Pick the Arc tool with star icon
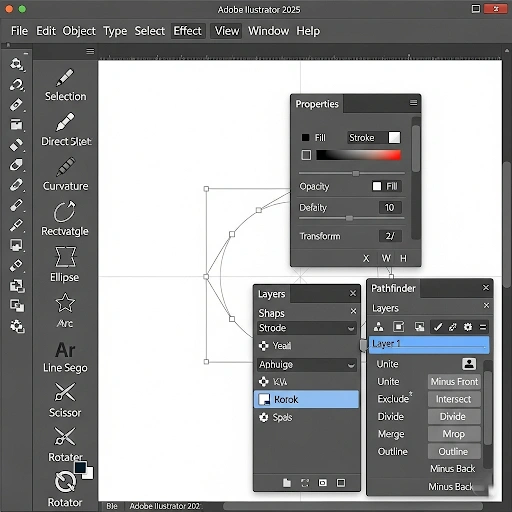The image size is (512, 512). [x=65, y=310]
